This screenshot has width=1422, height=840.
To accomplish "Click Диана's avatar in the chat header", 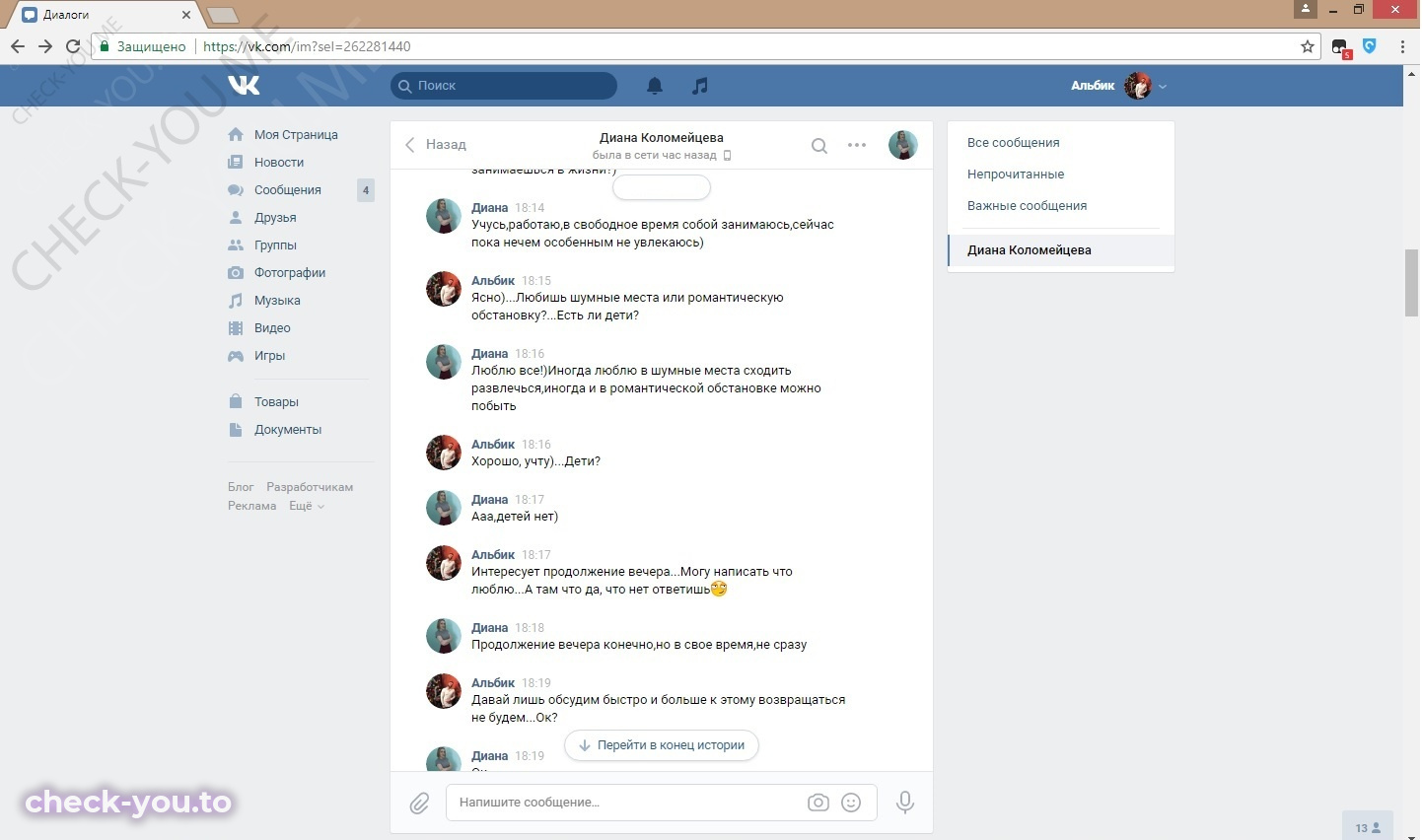I will point(903,145).
